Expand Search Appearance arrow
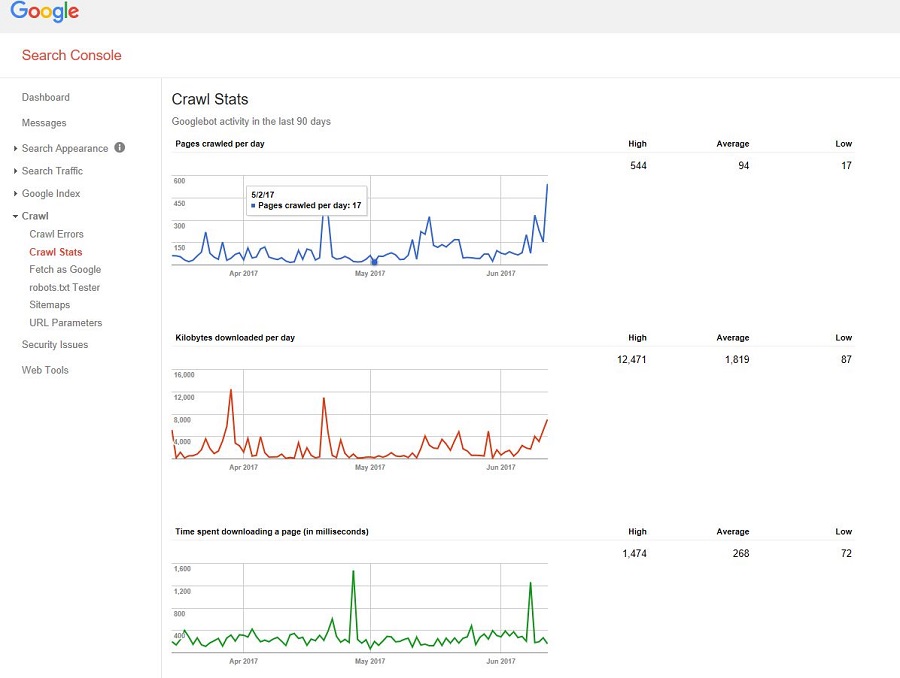The image size is (900, 678). click(x=15, y=148)
